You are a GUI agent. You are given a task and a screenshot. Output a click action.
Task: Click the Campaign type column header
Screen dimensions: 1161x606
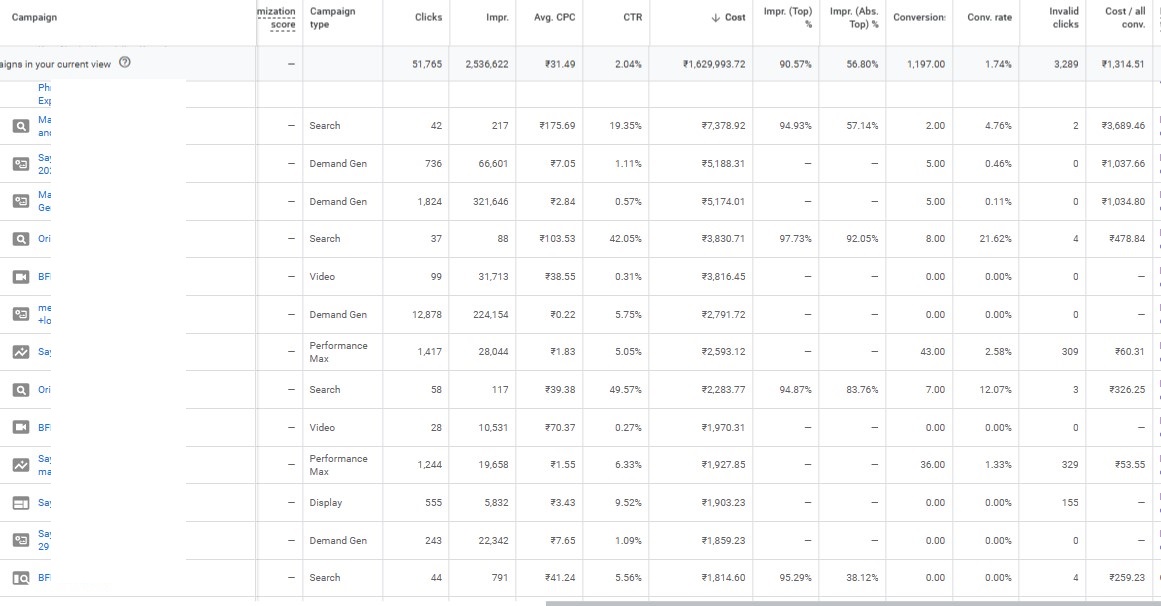332,18
